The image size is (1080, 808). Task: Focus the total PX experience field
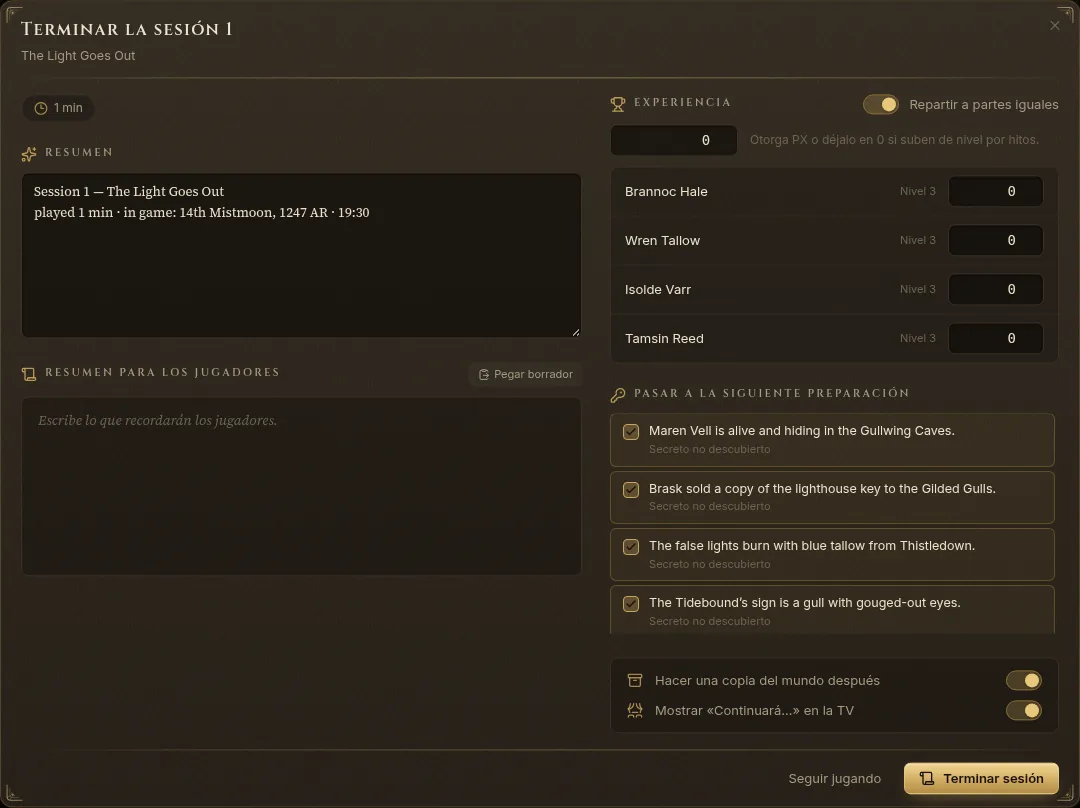click(x=674, y=140)
